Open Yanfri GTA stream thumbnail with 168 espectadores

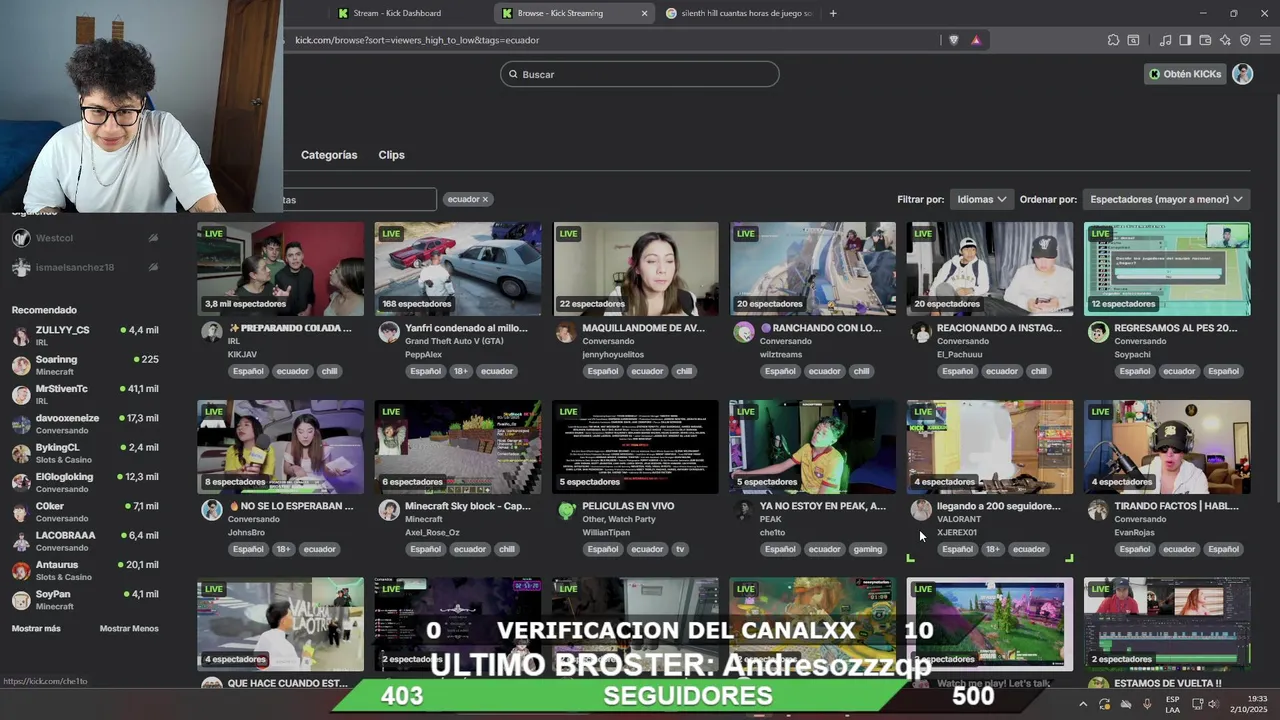pos(458,269)
